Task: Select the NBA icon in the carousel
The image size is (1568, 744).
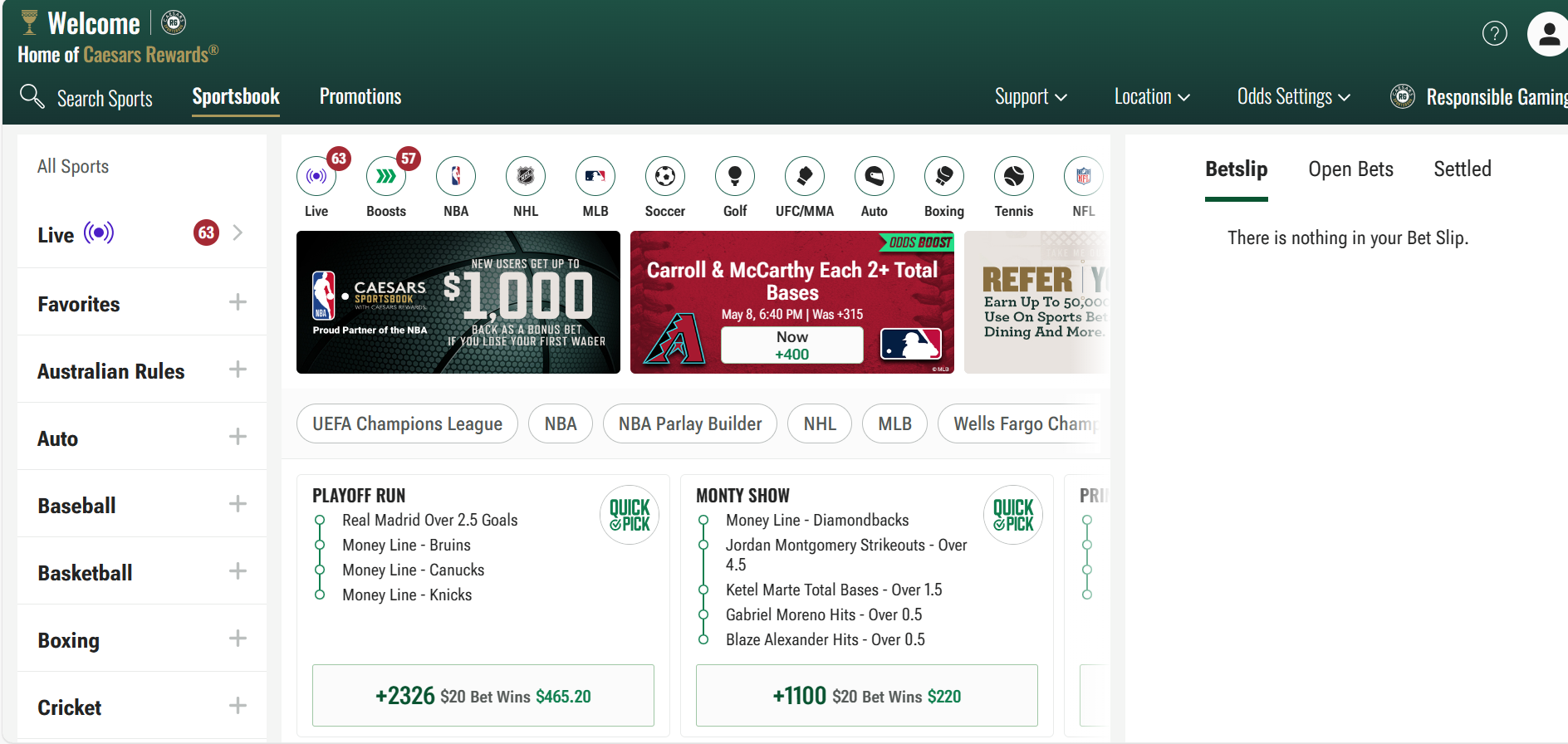Action: click(x=456, y=176)
